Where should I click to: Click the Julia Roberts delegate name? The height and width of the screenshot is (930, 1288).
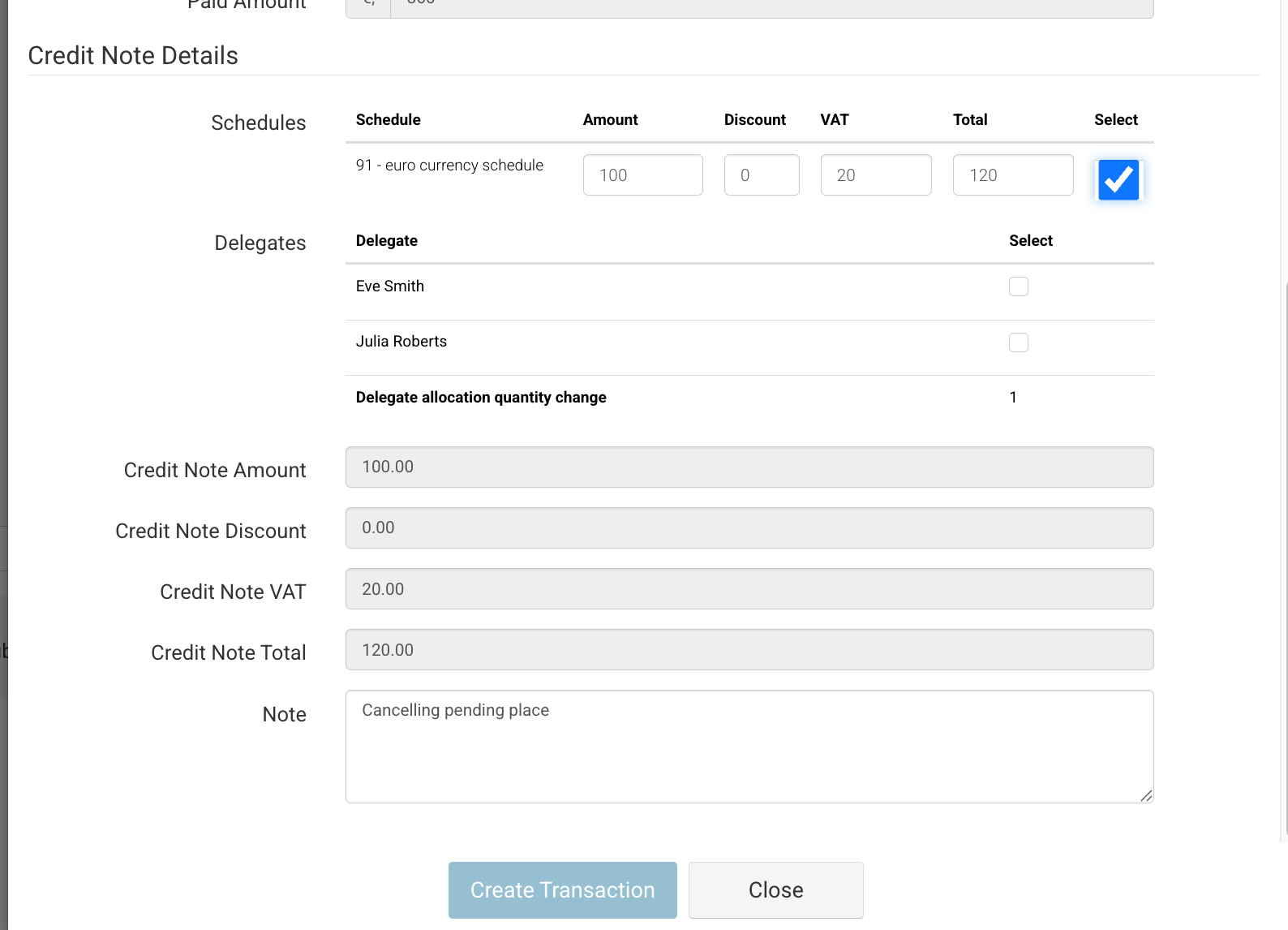[401, 342]
